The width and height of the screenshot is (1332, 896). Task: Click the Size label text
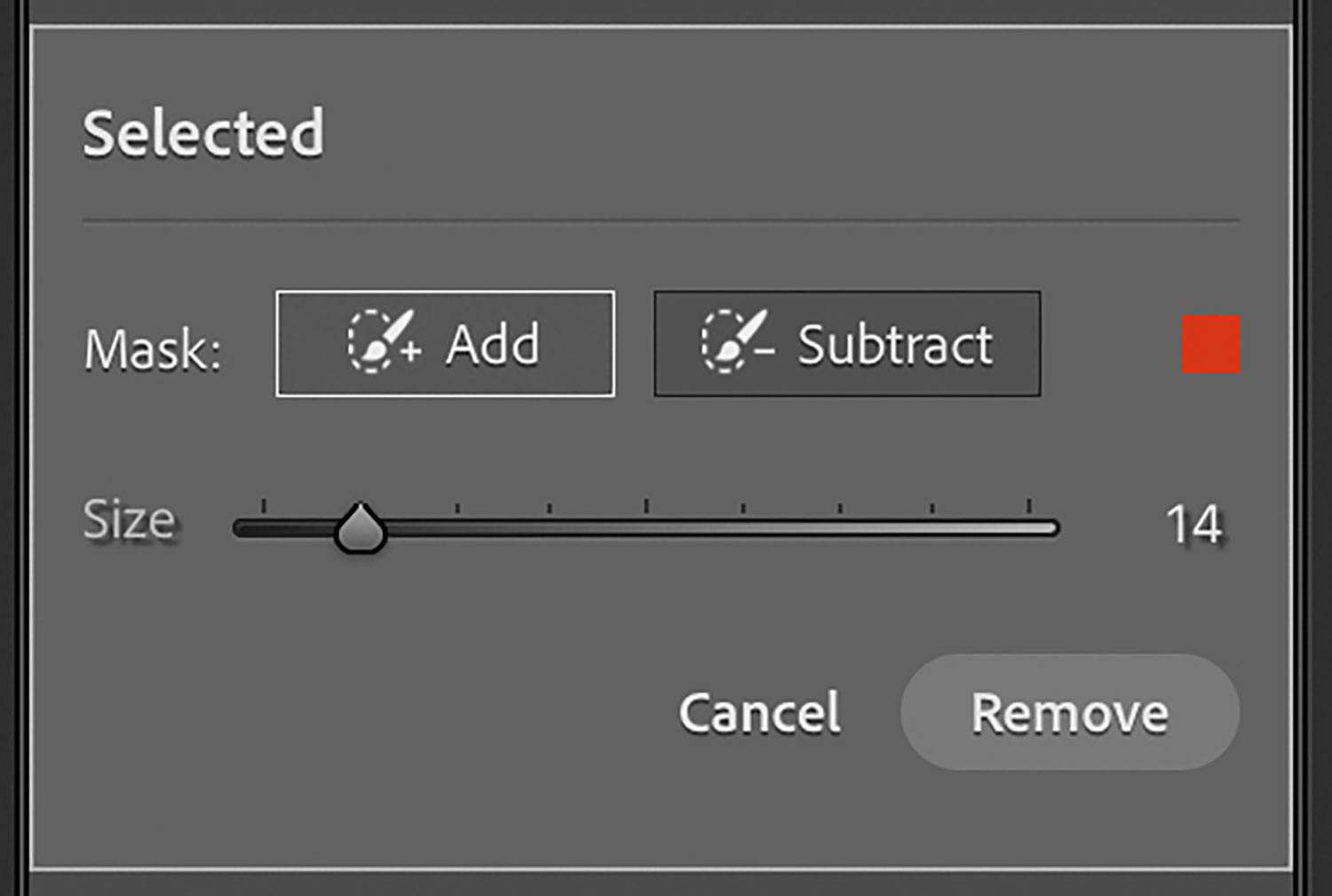(130, 519)
